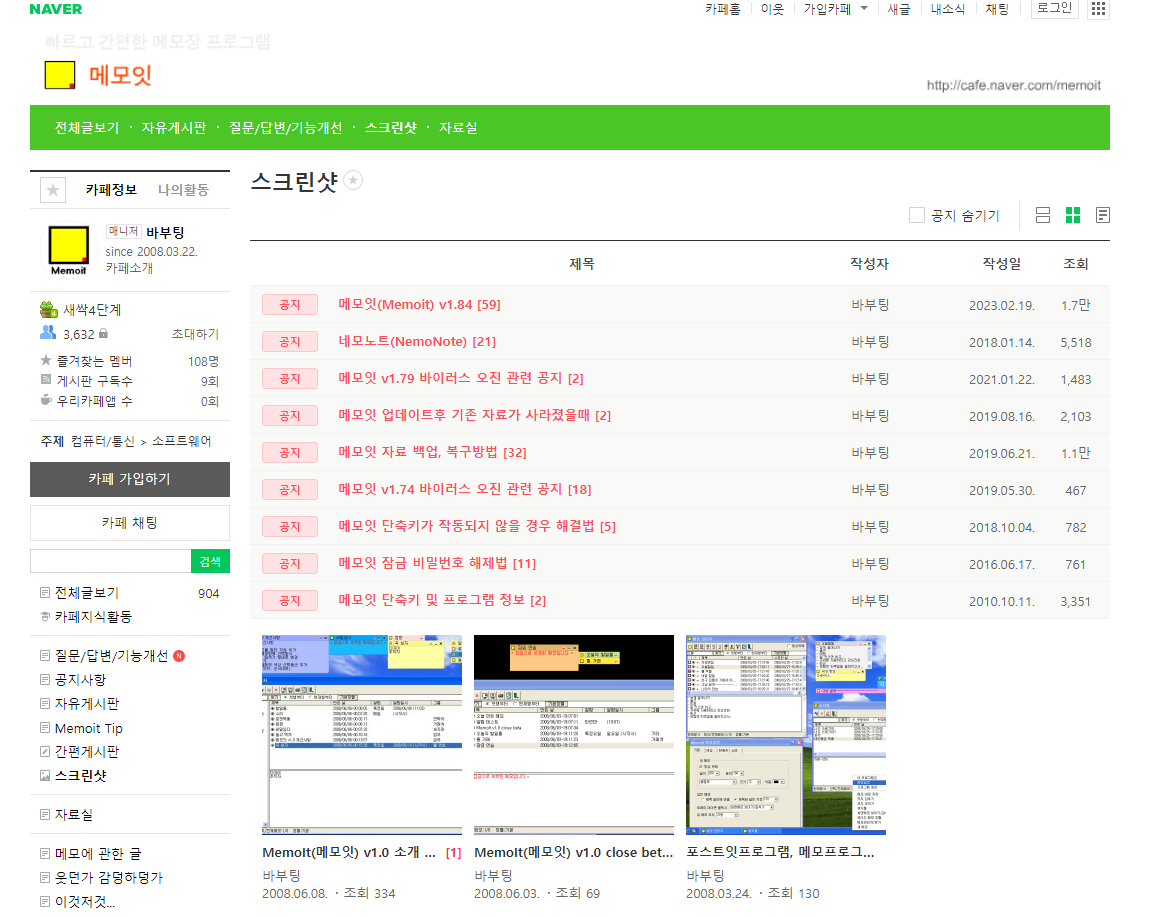Viewport: 1161px width, 917px height.
Task: Click the 카페 가입하기 button
Action: pyautogui.click(x=130, y=479)
